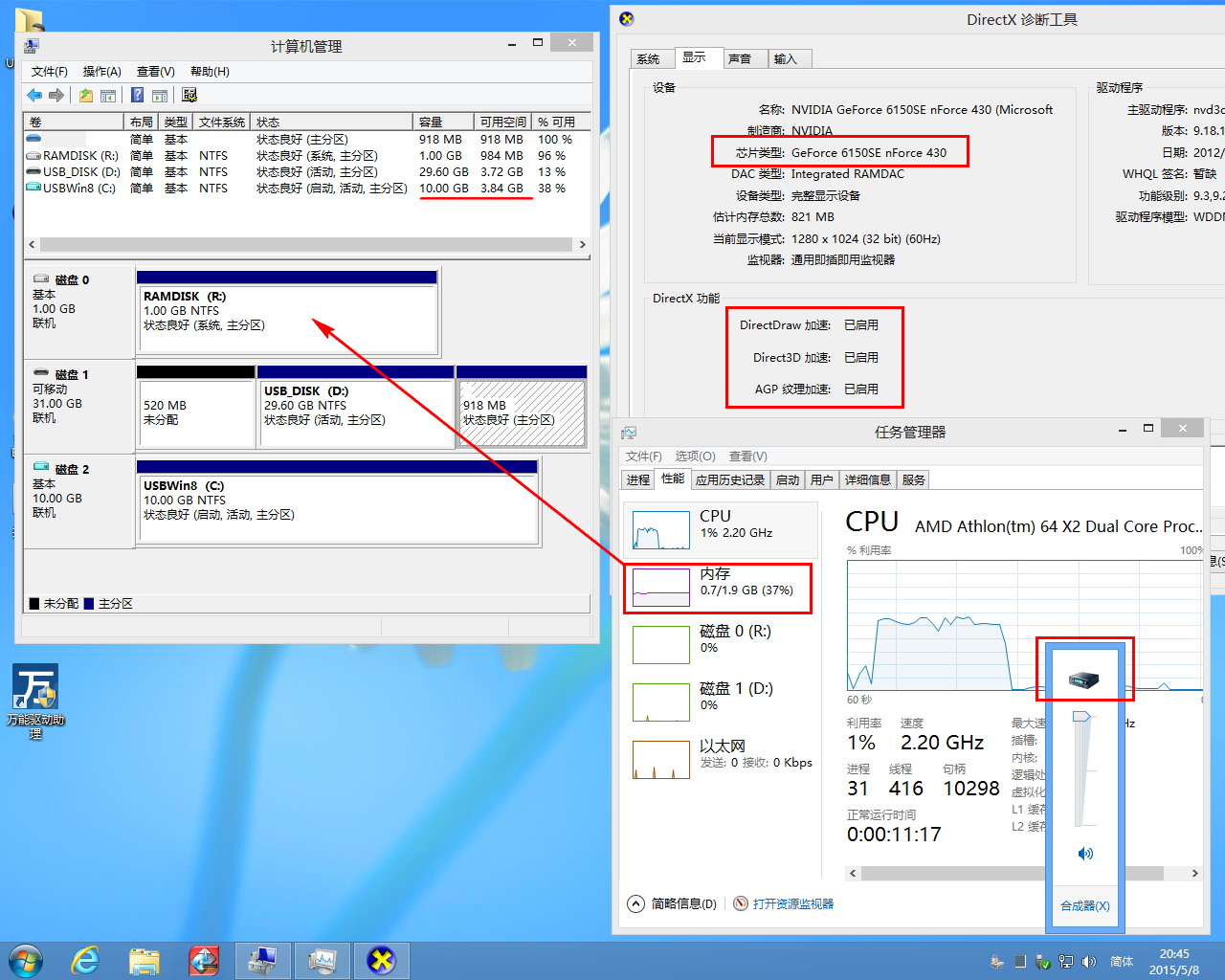This screenshot has width=1225, height=980.
Task: Open the 帮助(H) menu in Computer Management
Action: click(x=210, y=72)
